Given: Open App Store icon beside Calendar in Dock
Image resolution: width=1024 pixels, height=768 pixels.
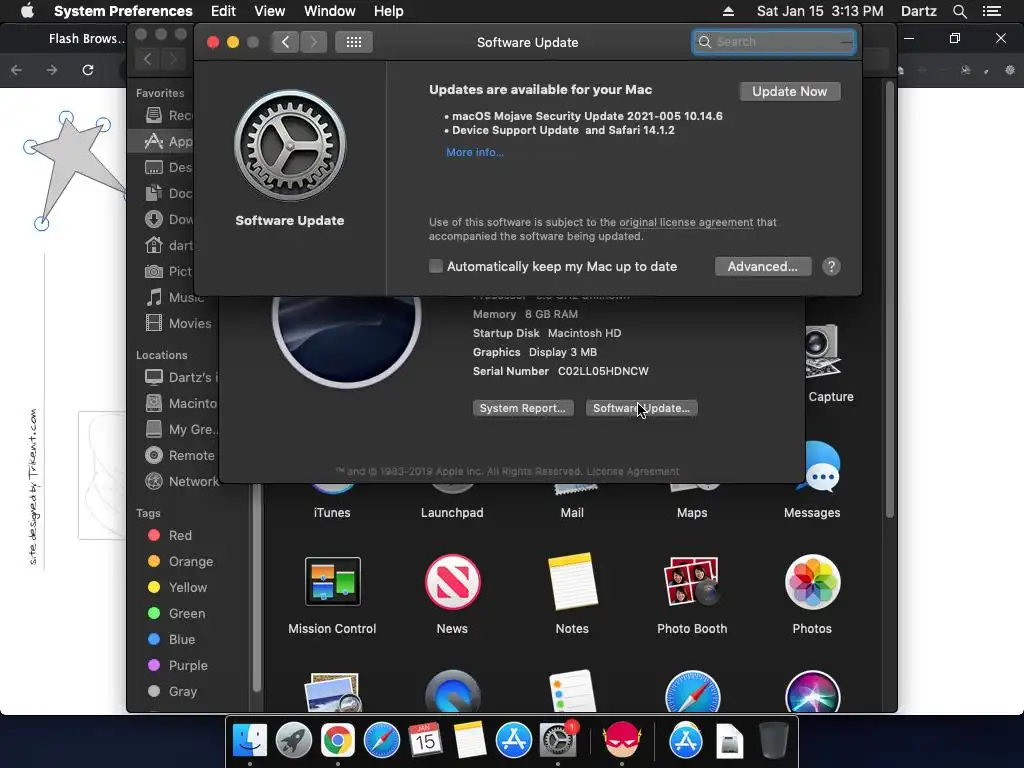Looking at the screenshot, I should click(x=513, y=741).
